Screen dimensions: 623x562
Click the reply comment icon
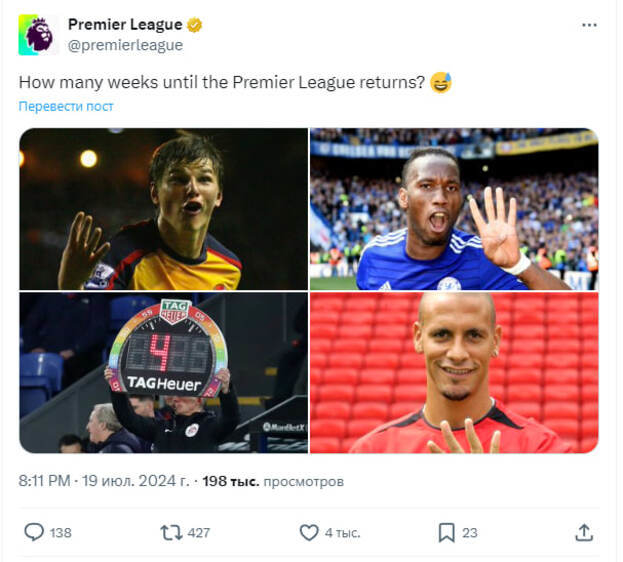pyautogui.click(x=34, y=532)
